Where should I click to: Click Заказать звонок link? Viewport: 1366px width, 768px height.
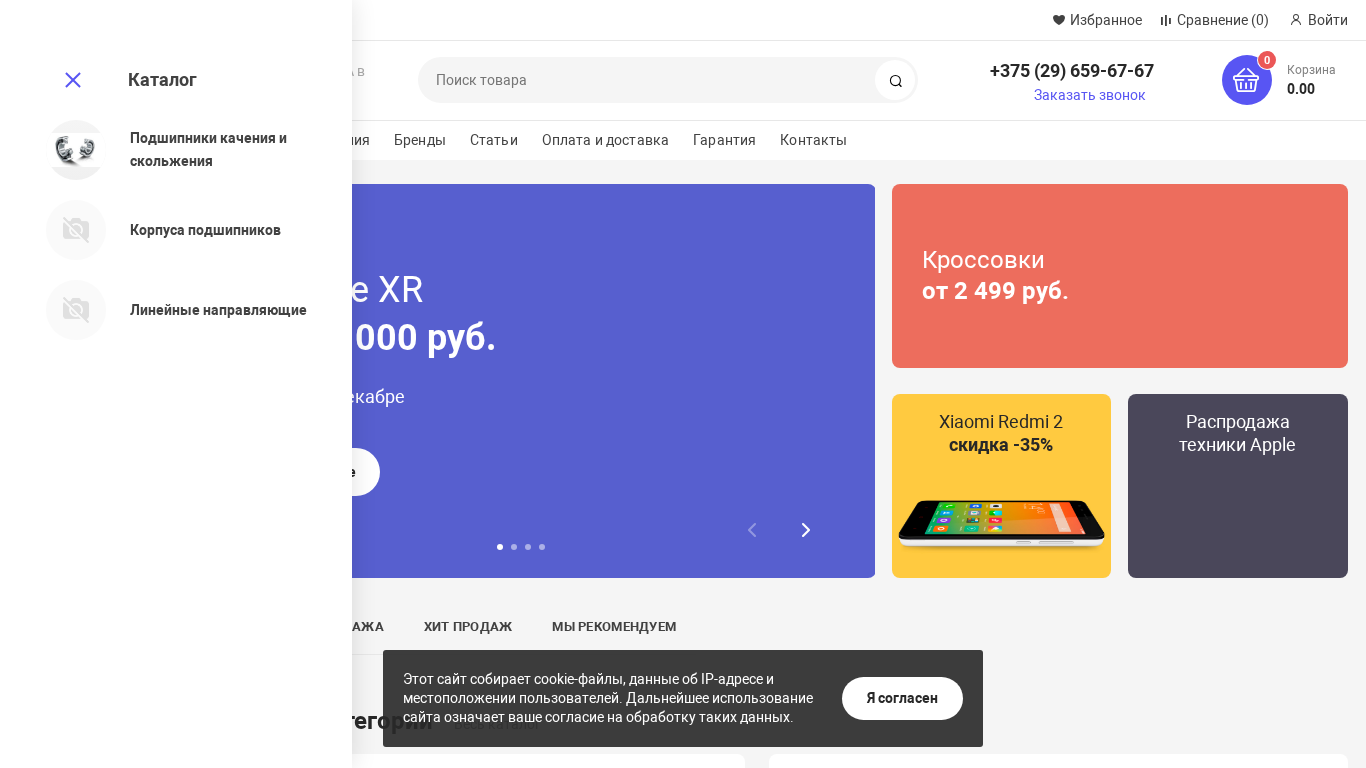(x=1090, y=95)
